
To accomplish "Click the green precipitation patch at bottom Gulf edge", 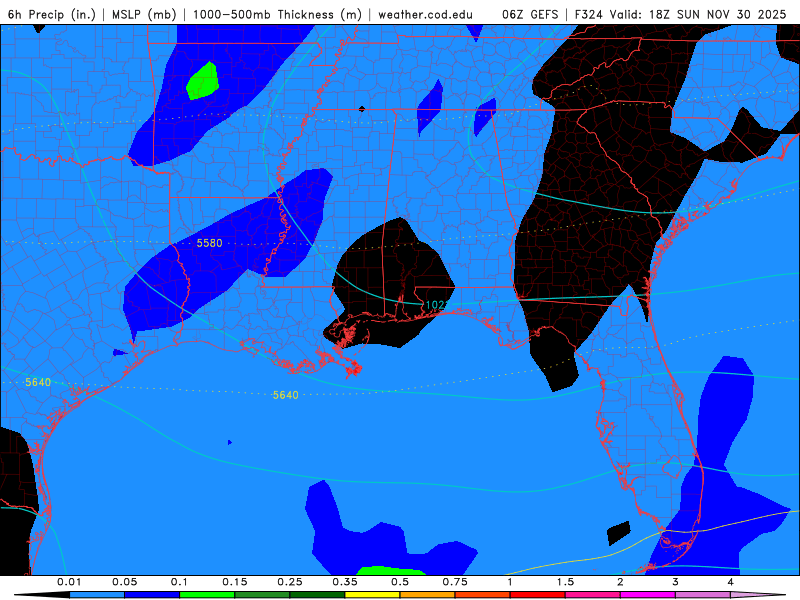I will coord(392,570).
